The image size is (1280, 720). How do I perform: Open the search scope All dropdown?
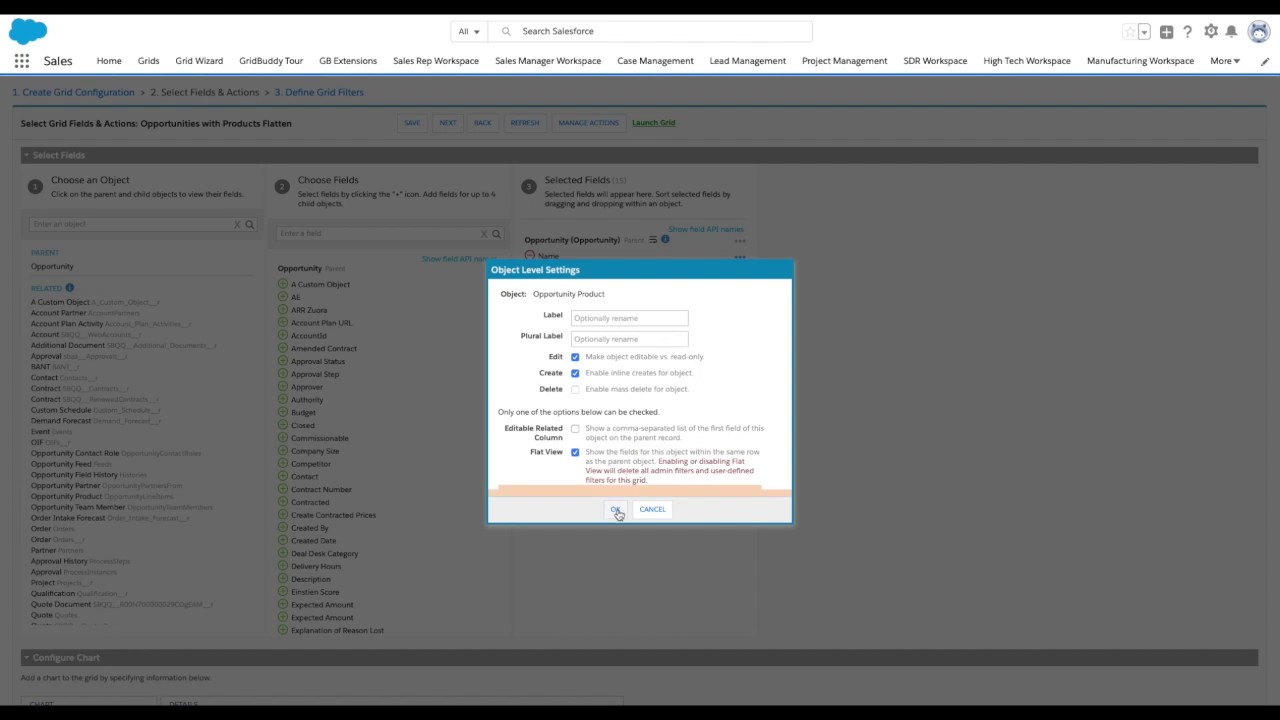click(x=469, y=32)
